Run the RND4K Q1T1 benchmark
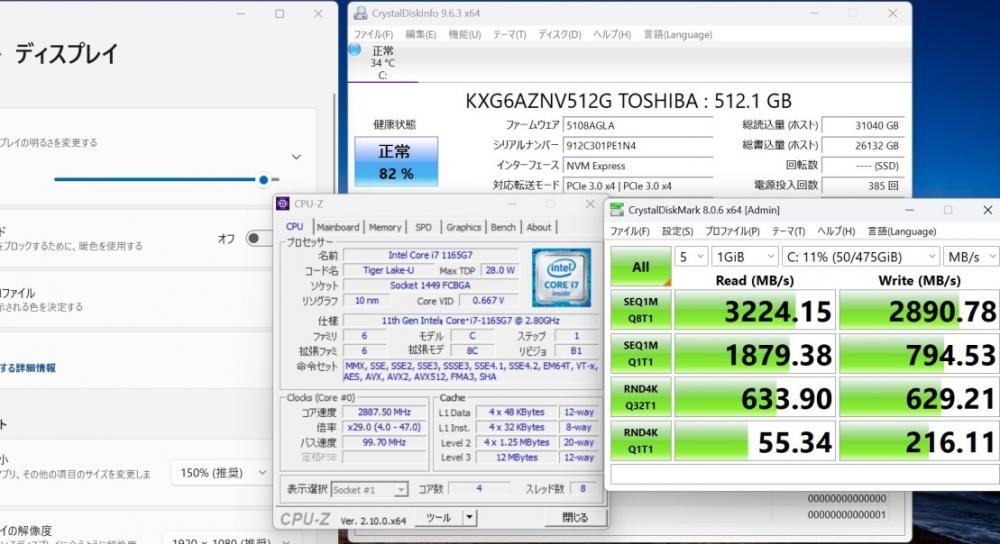Viewport: 1000px width, 544px height. coord(640,440)
